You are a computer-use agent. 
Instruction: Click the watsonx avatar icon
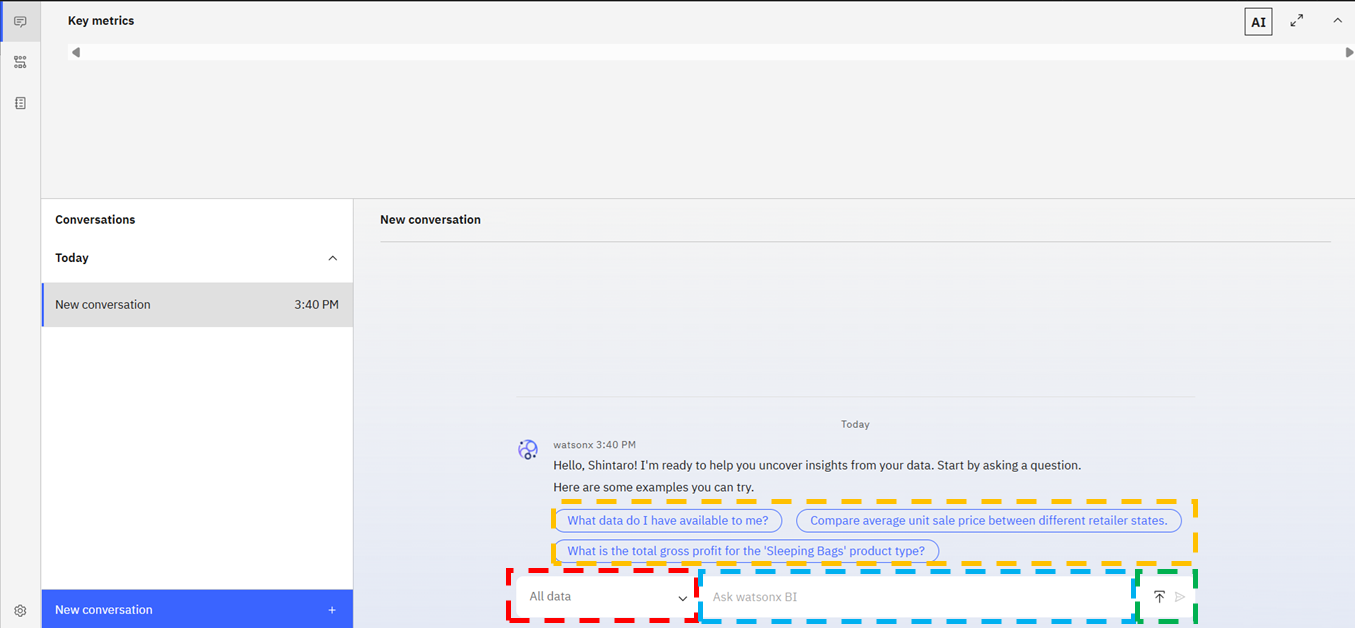coord(528,450)
